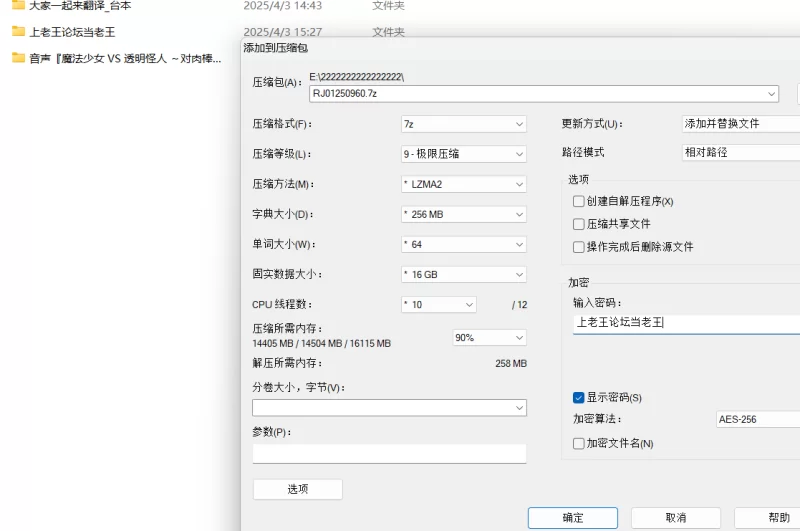800x531 pixels.
Task: Click the 取消 button
Action: (676, 518)
